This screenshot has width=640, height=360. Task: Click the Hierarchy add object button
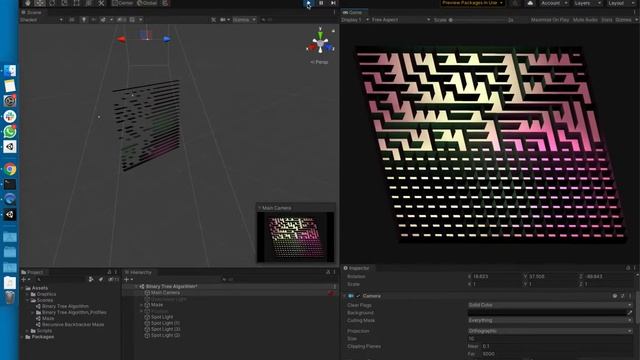point(129,280)
